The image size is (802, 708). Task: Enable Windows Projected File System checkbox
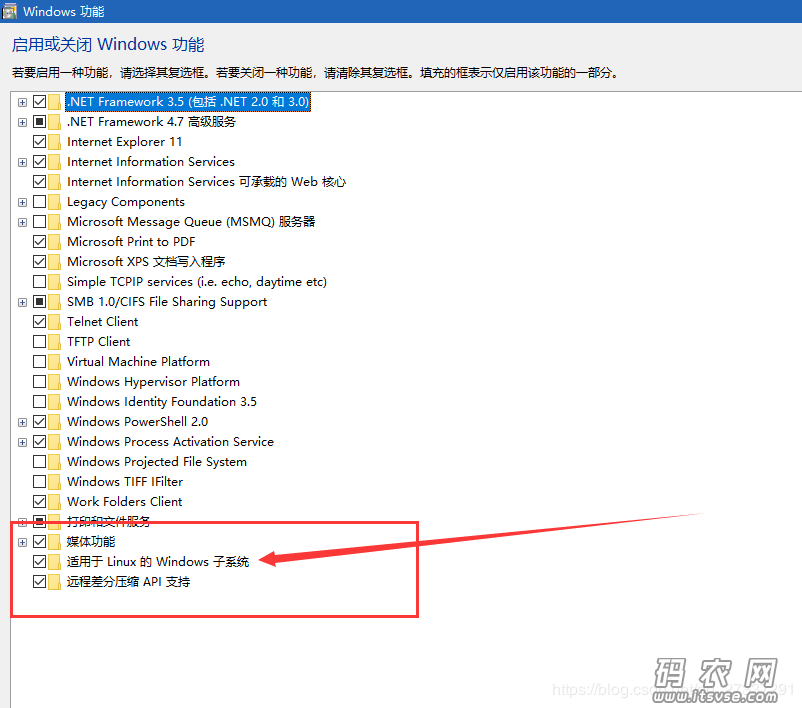click(39, 461)
